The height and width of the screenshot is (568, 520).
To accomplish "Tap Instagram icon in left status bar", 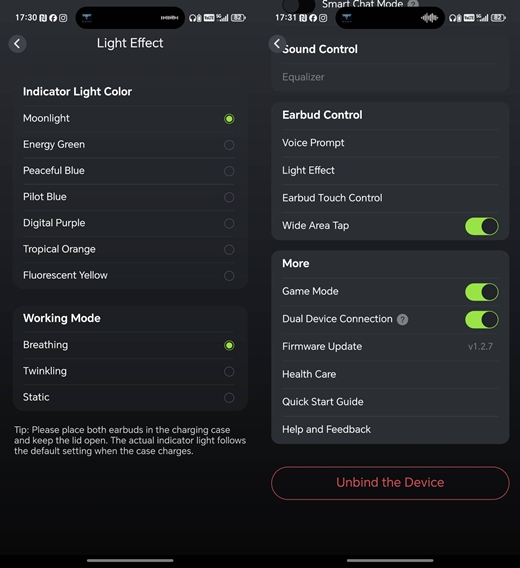I will click(x=63, y=18).
